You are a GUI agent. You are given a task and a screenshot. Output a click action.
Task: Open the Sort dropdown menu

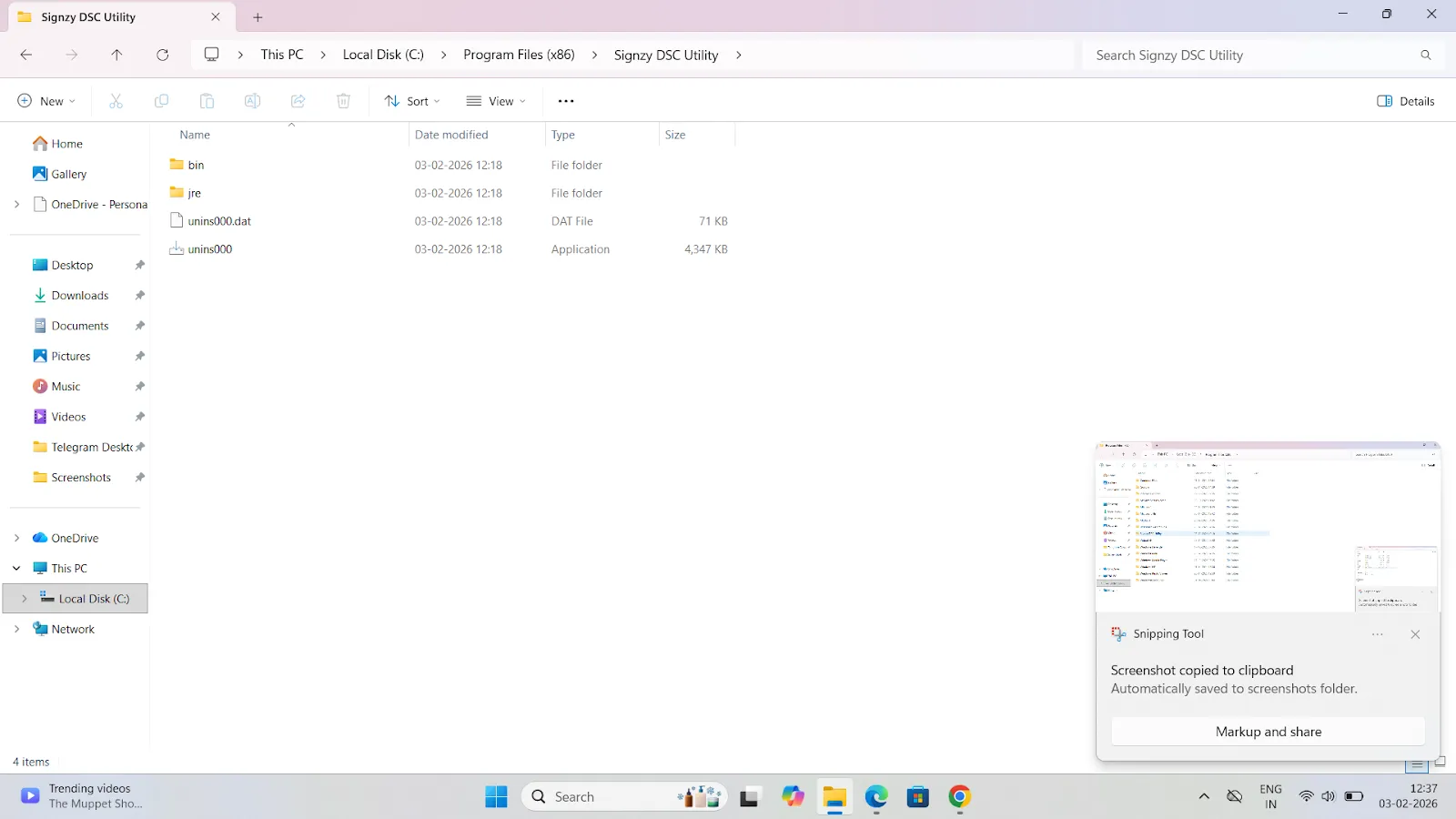click(412, 101)
